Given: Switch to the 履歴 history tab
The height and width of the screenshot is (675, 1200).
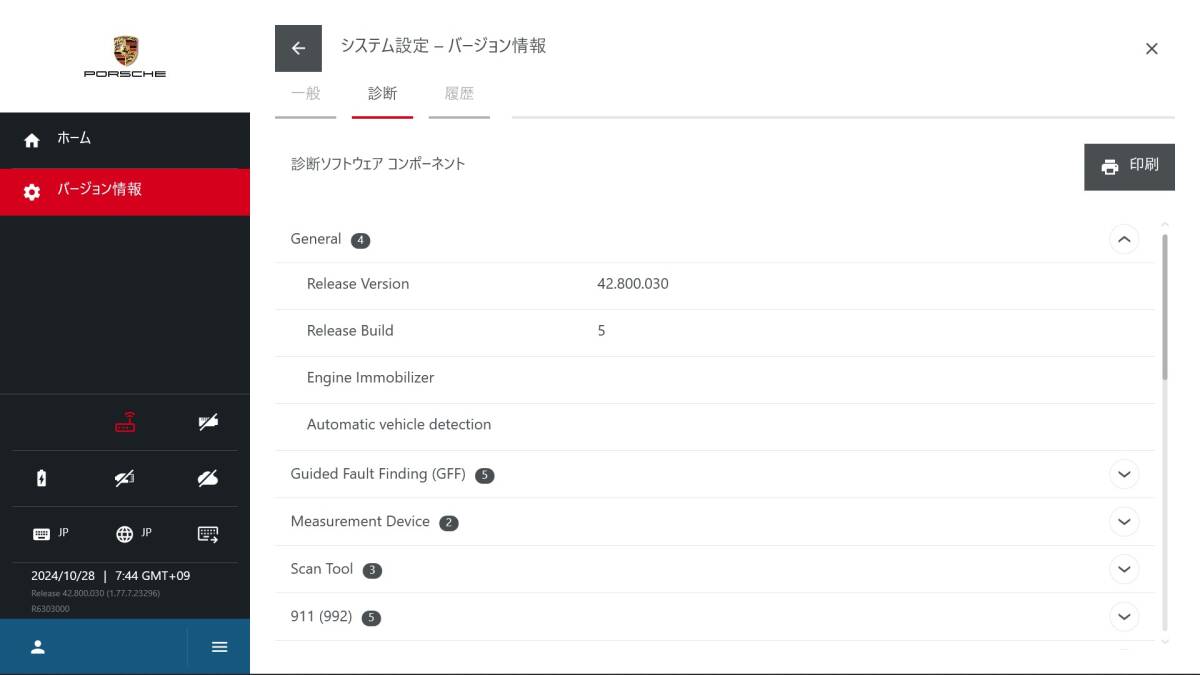Looking at the screenshot, I should tap(459, 93).
